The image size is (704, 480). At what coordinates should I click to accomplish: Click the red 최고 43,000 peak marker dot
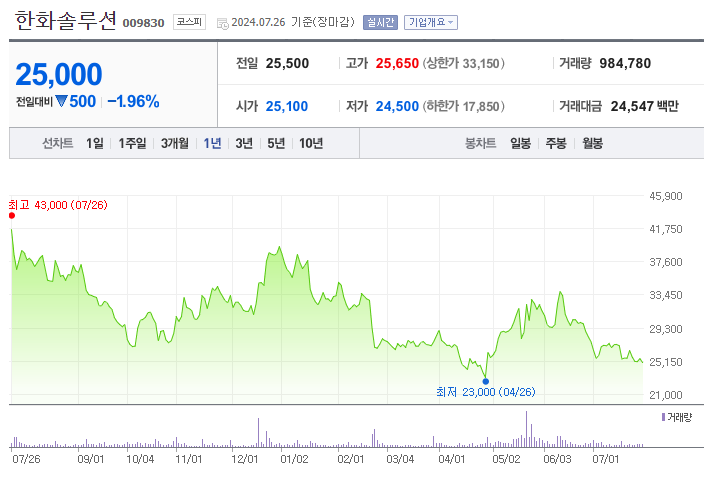[12, 216]
